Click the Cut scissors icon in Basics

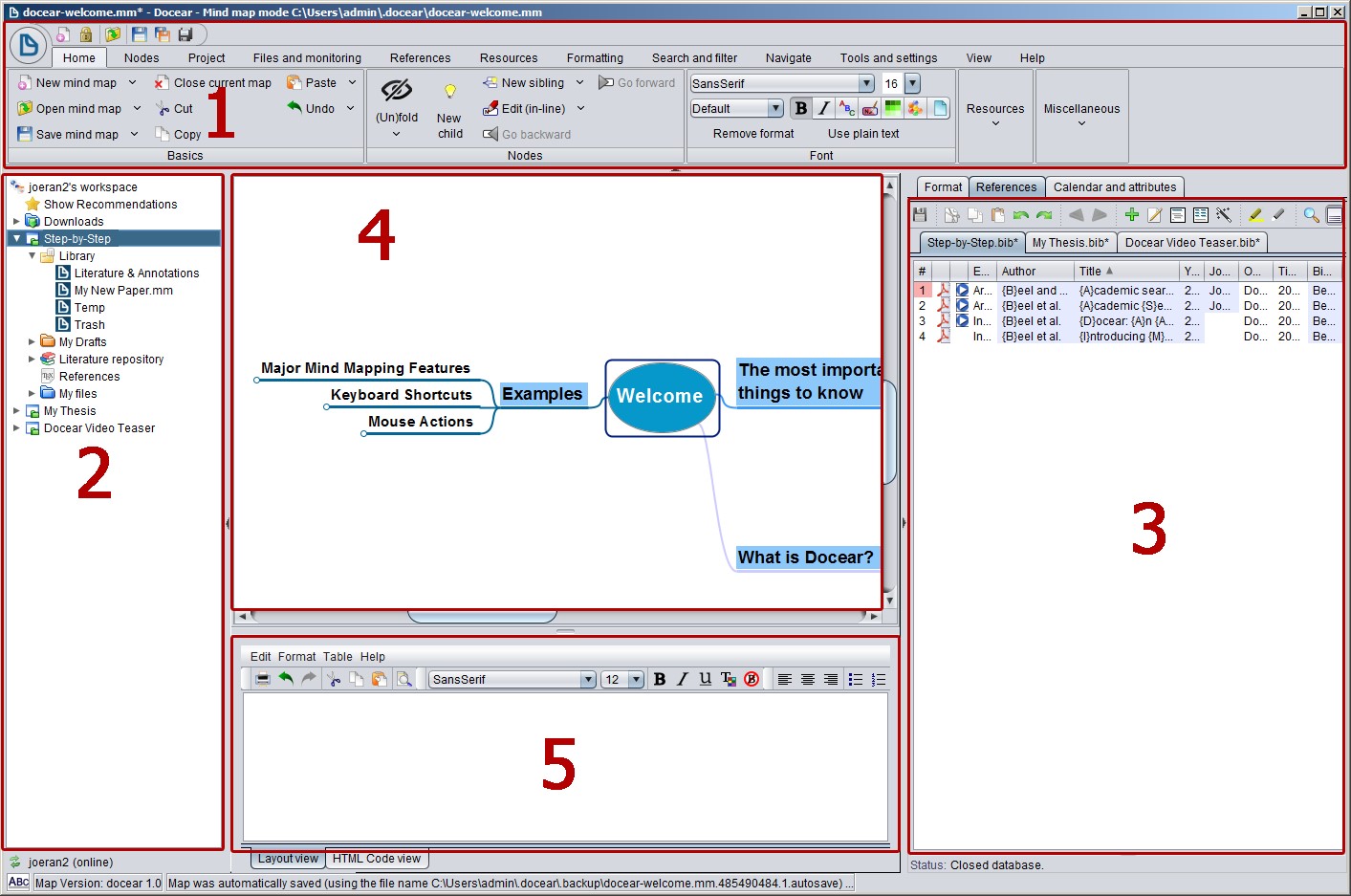coord(163,109)
